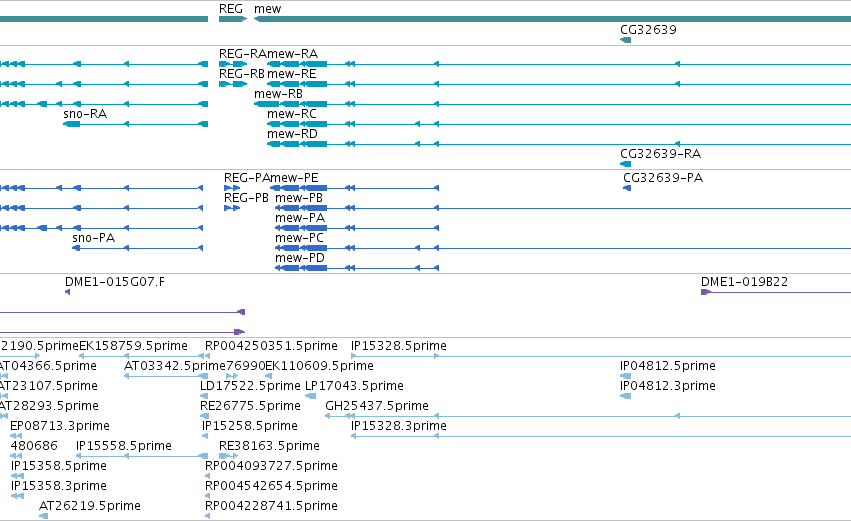Click the LD17522.5prime EST label
The width and height of the screenshot is (851, 521).
pyautogui.click(x=250, y=386)
